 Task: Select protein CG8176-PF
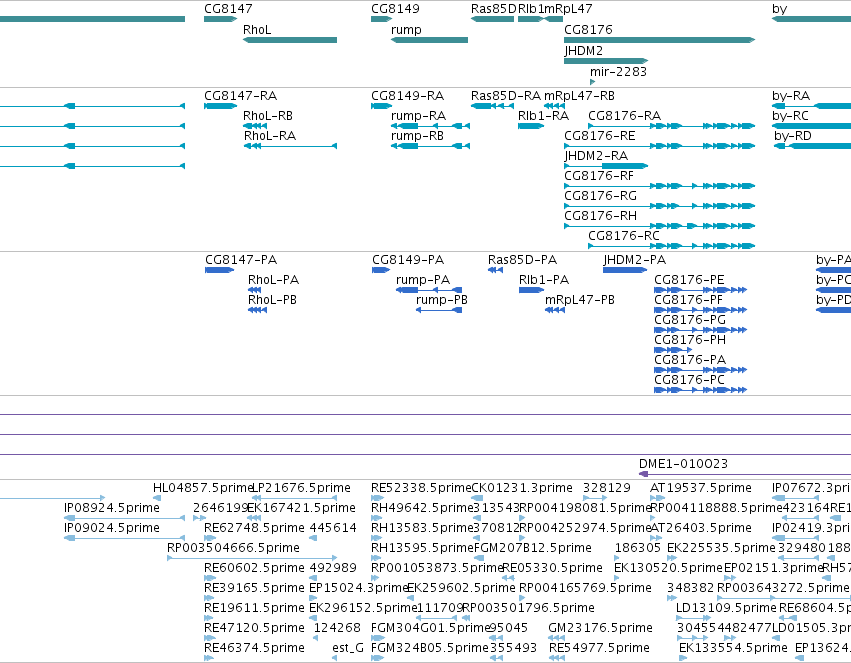701,310
